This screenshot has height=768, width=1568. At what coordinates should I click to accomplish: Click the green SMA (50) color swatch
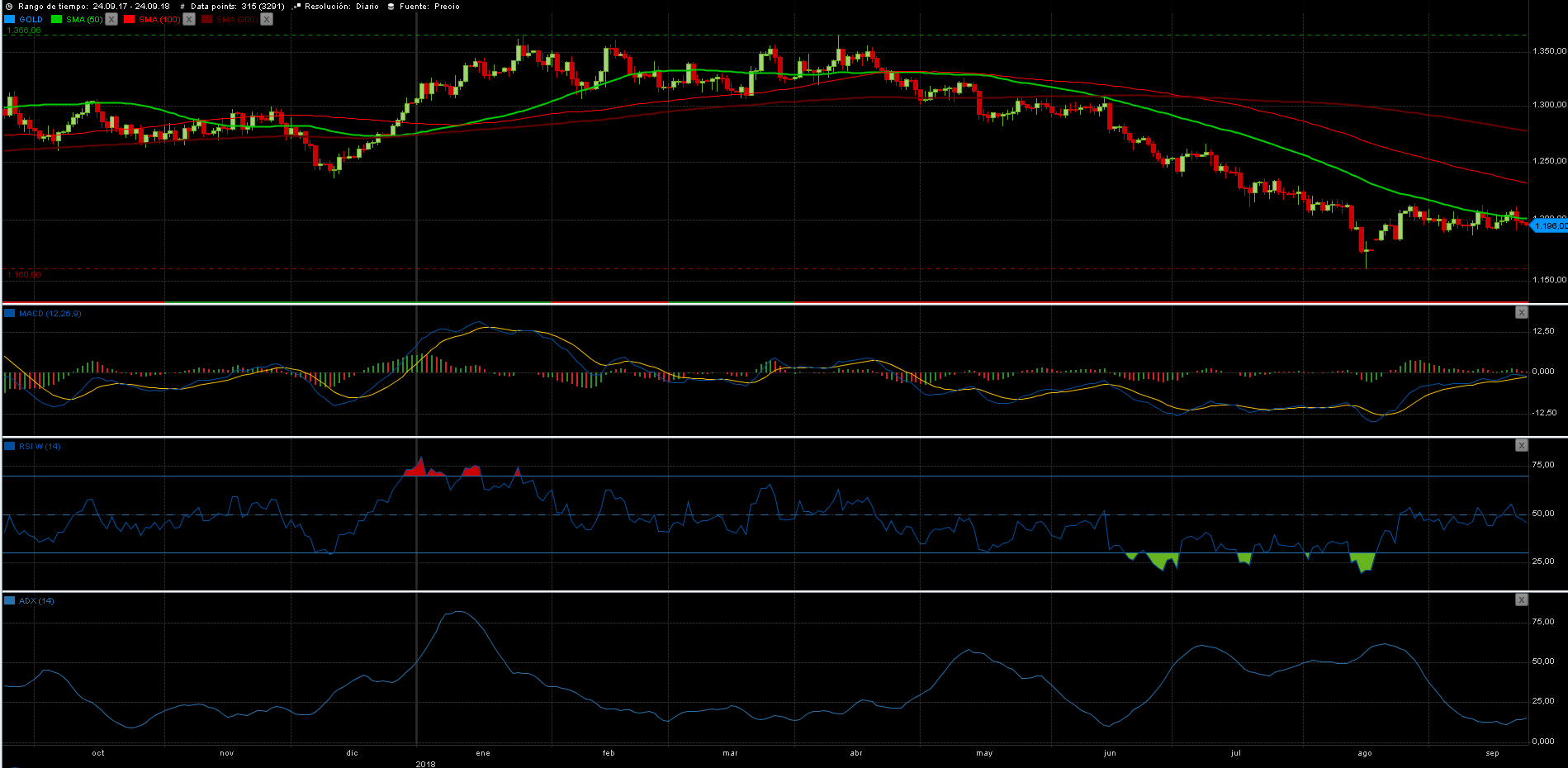[x=56, y=19]
